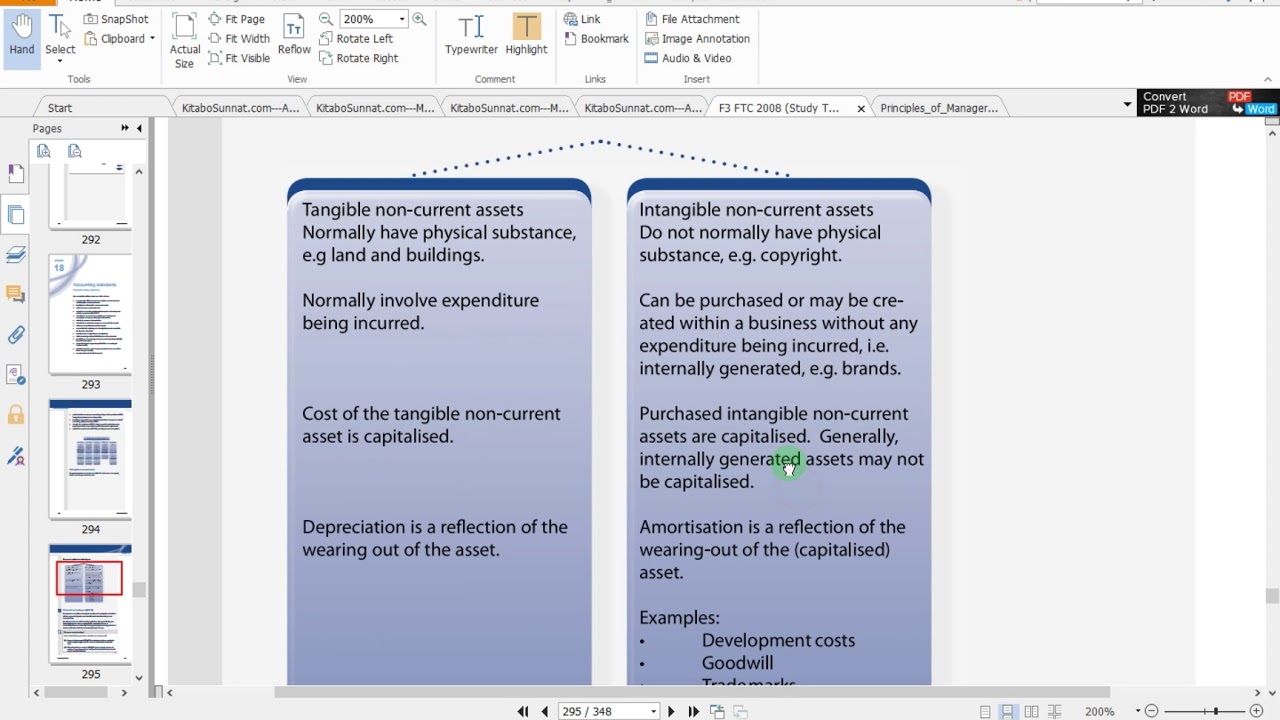This screenshot has height=720, width=1280.
Task: Select the Typewriter tool
Action: tap(471, 36)
